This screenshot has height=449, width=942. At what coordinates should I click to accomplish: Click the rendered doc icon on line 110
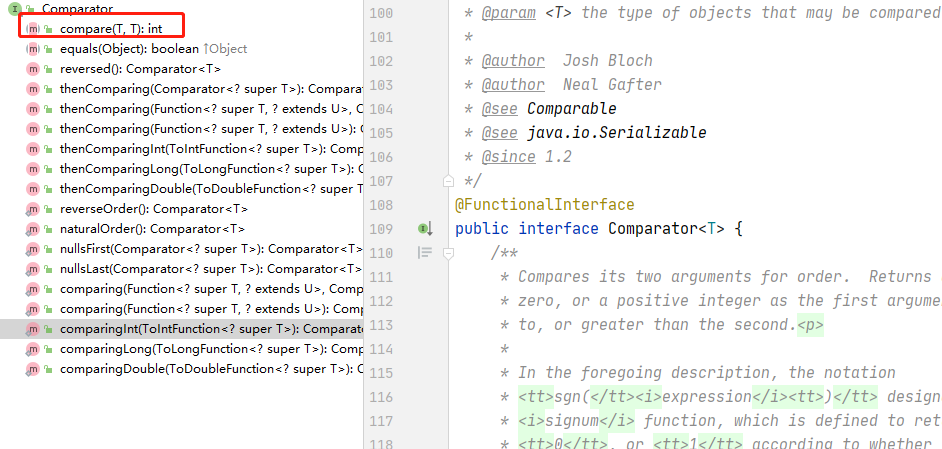[x=425, y=253]
